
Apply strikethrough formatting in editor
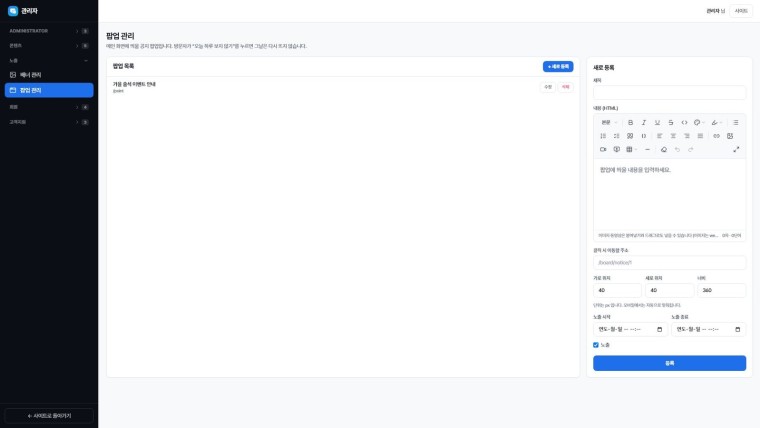point(671,123)
